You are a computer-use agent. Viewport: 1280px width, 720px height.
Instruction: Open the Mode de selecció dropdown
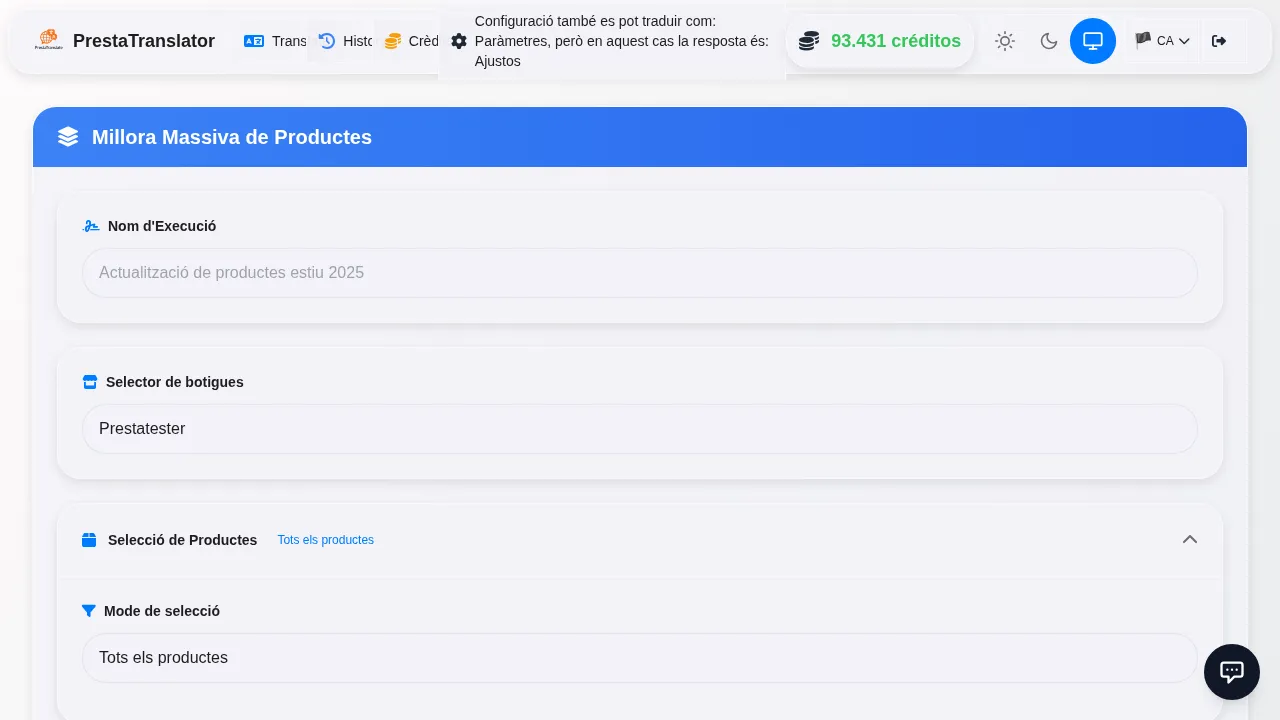coord(640,658)
